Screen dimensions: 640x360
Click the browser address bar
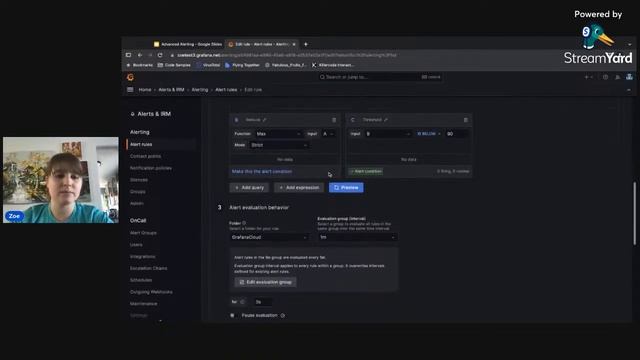pos(286,55)
